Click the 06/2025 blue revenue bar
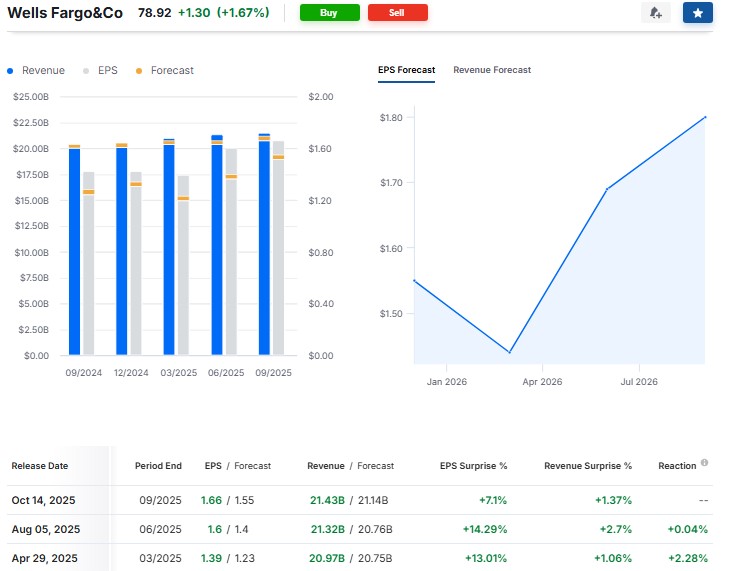This screenshot has width=738, height=571. click(x=217, y=245)
